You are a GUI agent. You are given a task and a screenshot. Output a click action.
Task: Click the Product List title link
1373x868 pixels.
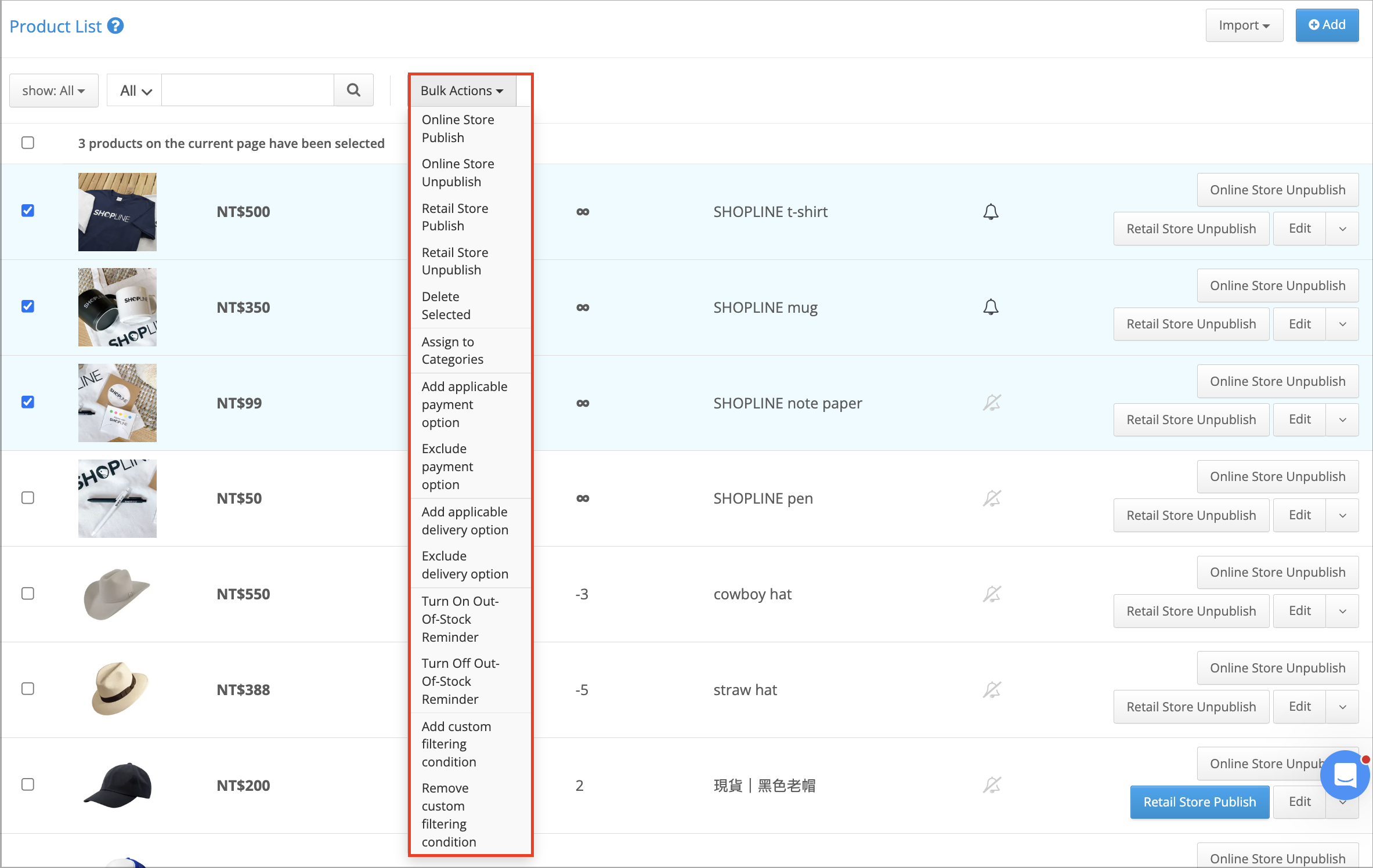56,26
